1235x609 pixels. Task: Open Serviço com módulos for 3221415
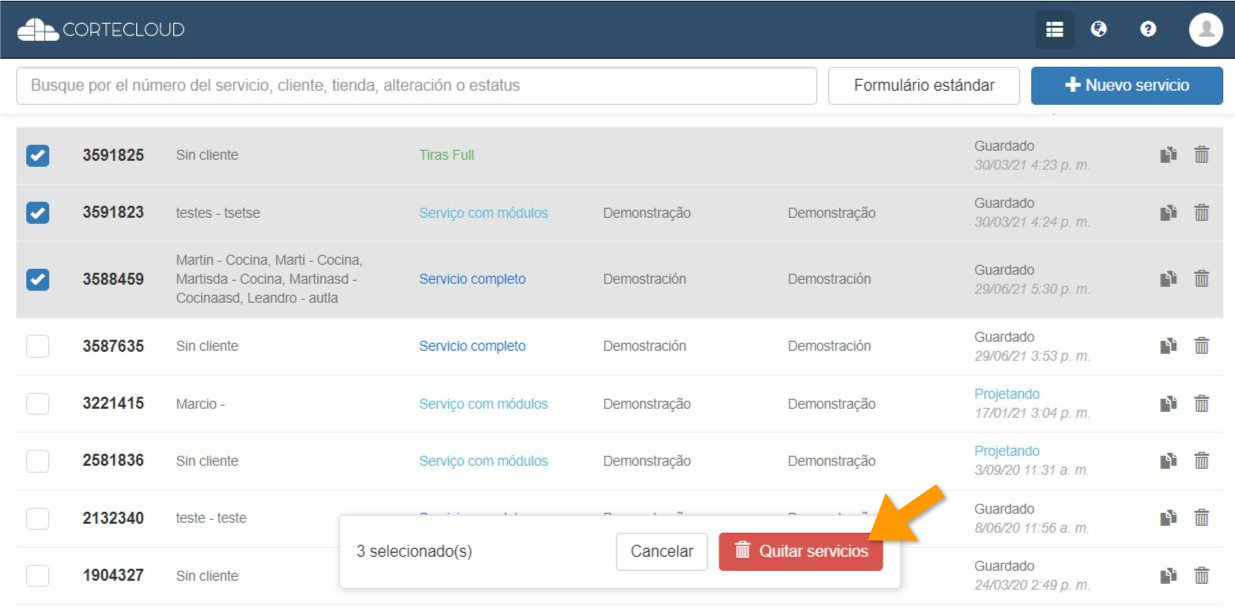pos(484,404)
